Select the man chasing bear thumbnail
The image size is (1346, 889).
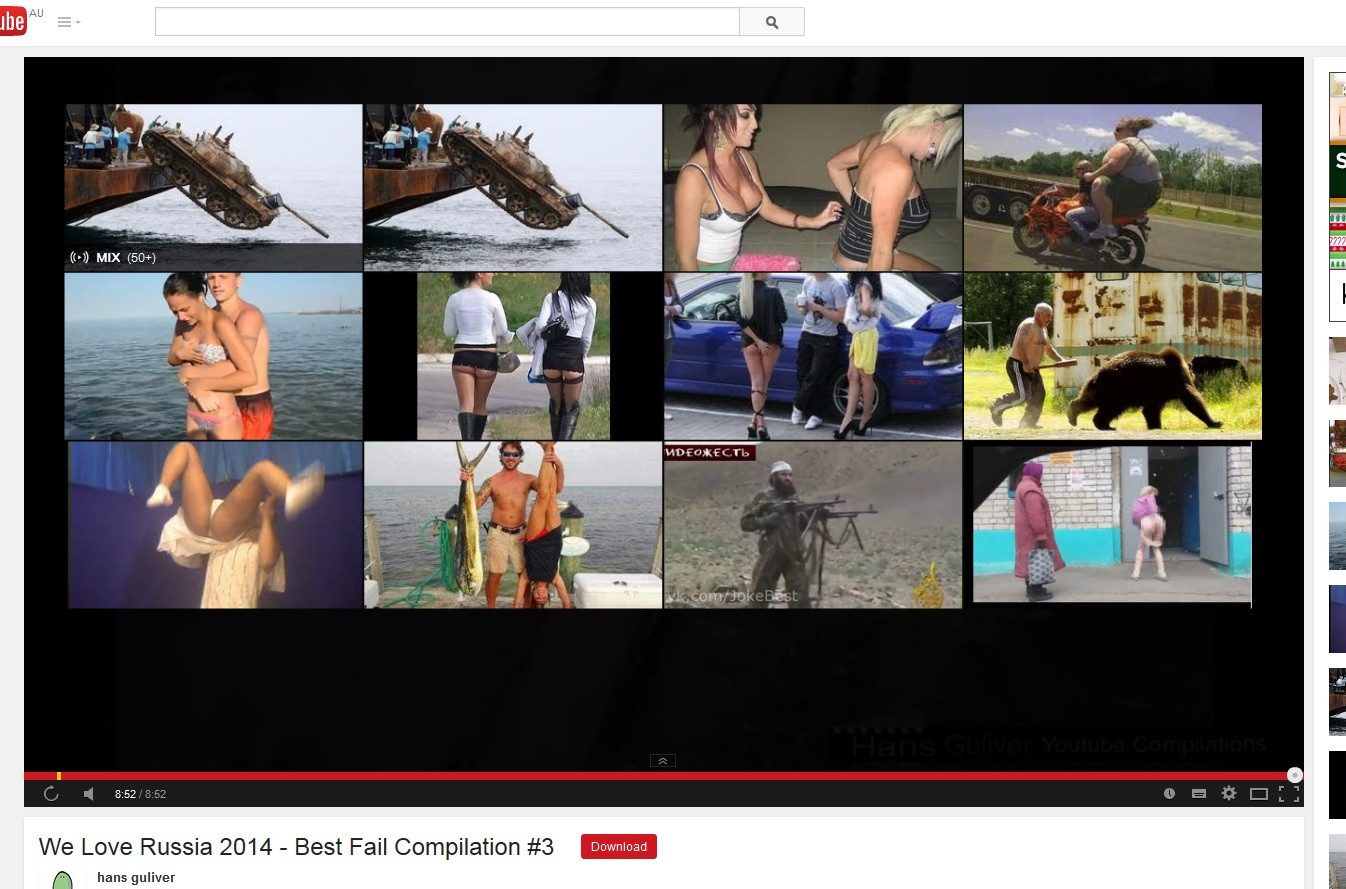[1112, 356]
